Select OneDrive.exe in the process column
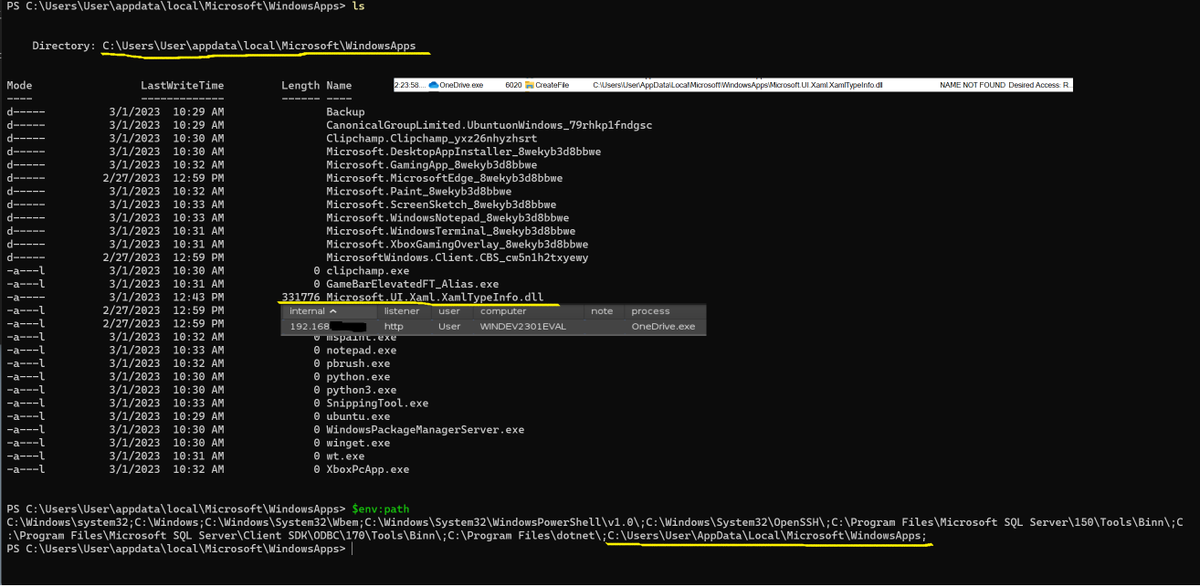 click(662, 325)
